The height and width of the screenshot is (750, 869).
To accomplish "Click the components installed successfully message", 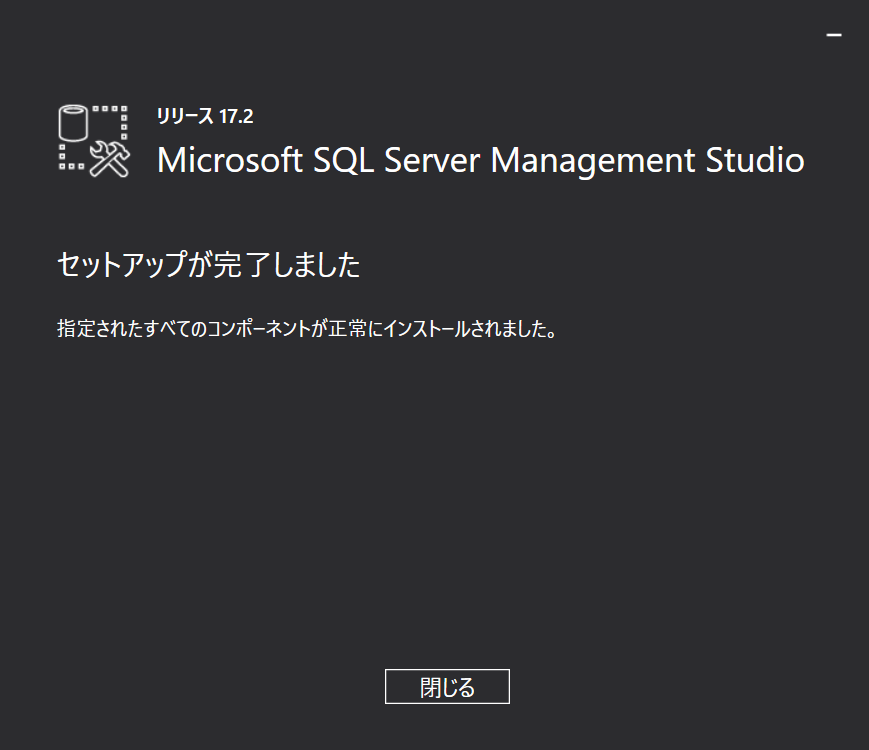I will [x=308, y=329].
